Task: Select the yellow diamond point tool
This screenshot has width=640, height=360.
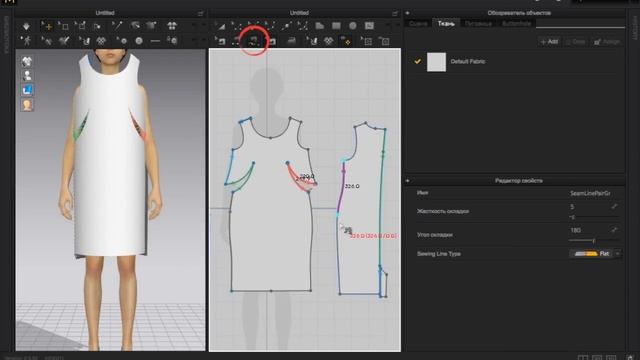Action: pyautogui.click(x=346, y=41)
